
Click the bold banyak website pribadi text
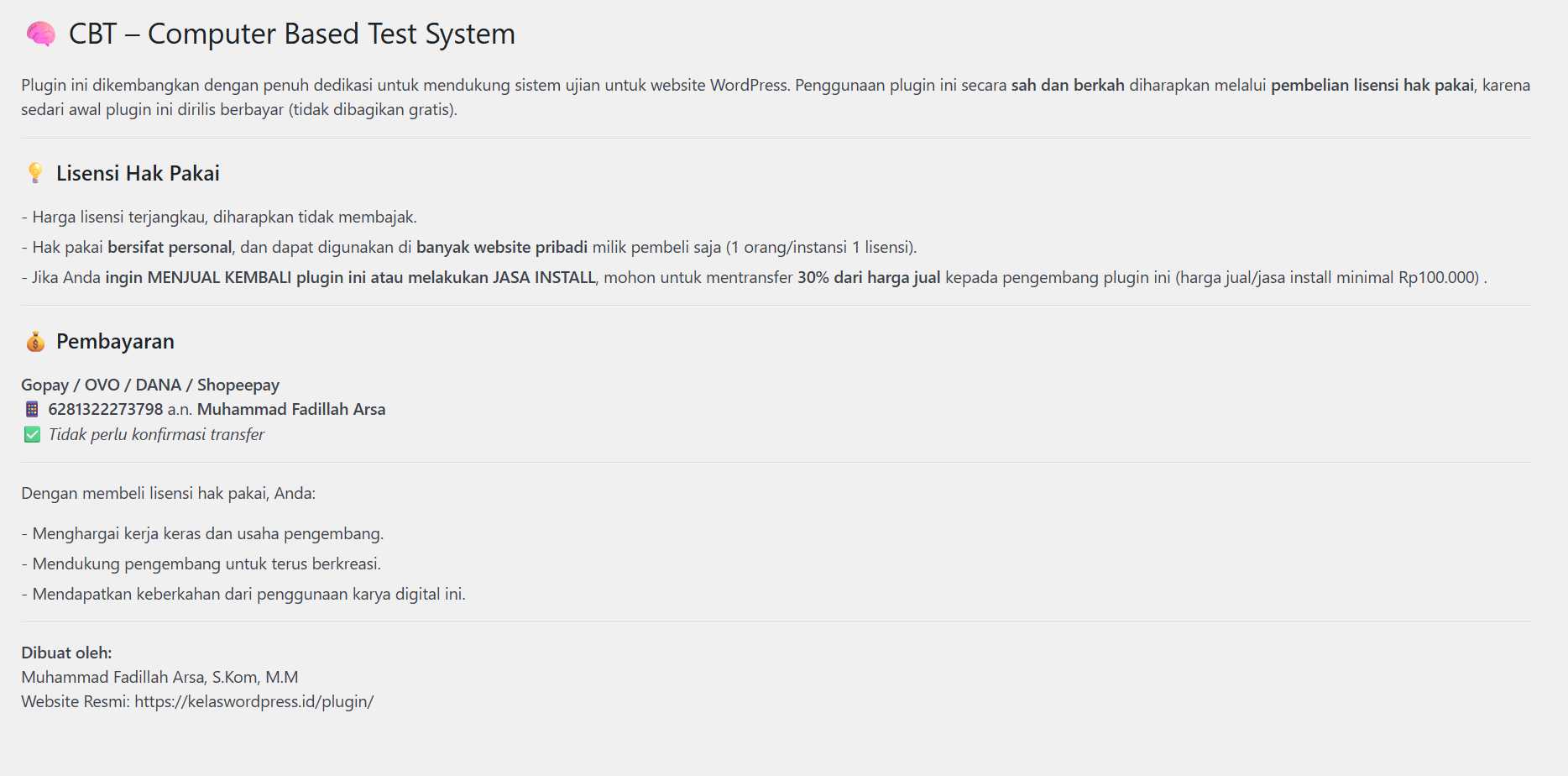tap(502, 248)
